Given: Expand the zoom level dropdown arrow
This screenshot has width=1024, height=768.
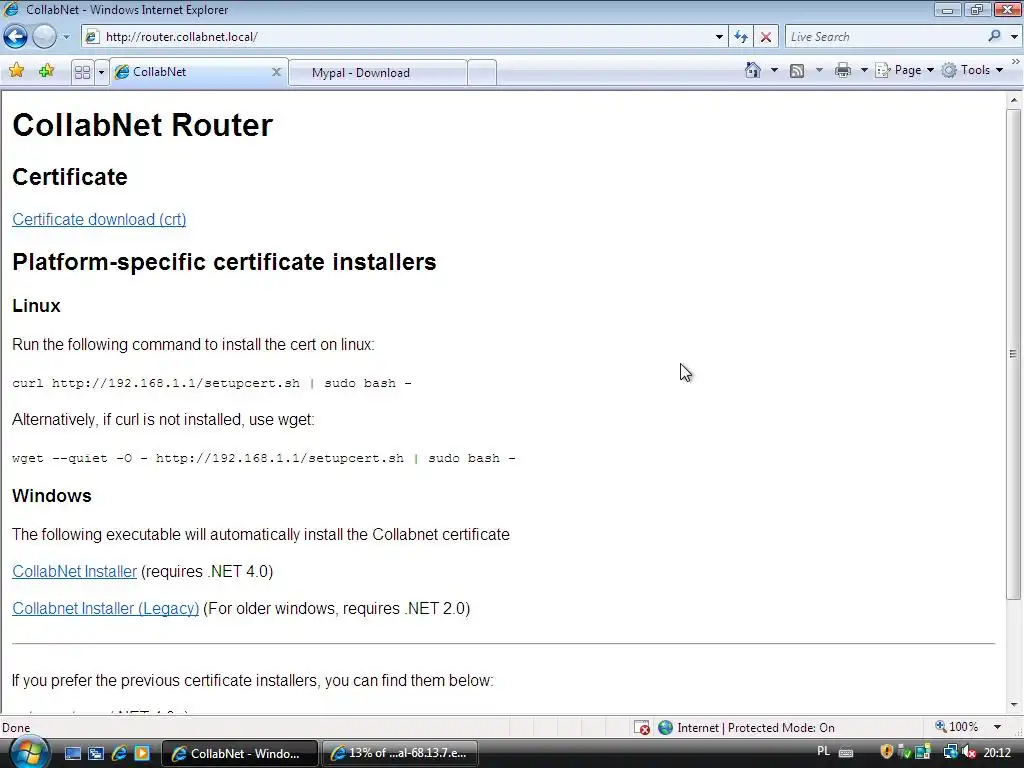Looking at the screenshot, I should click(x=997, y=727).
